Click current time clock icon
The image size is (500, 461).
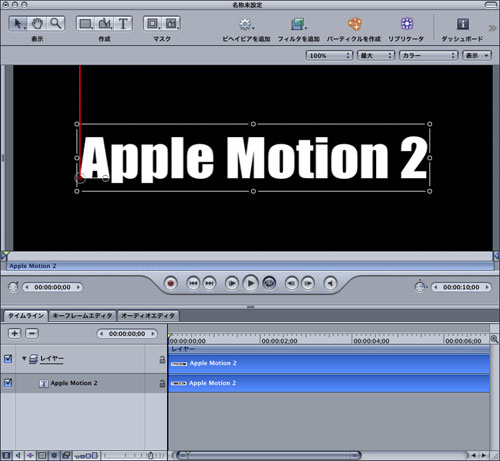13,287
